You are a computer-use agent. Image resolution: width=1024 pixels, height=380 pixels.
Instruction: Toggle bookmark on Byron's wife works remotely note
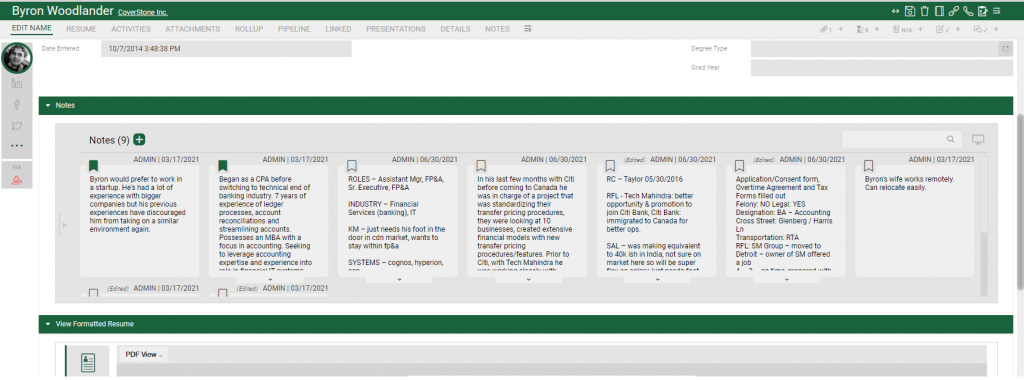click(x=869, y=165)
